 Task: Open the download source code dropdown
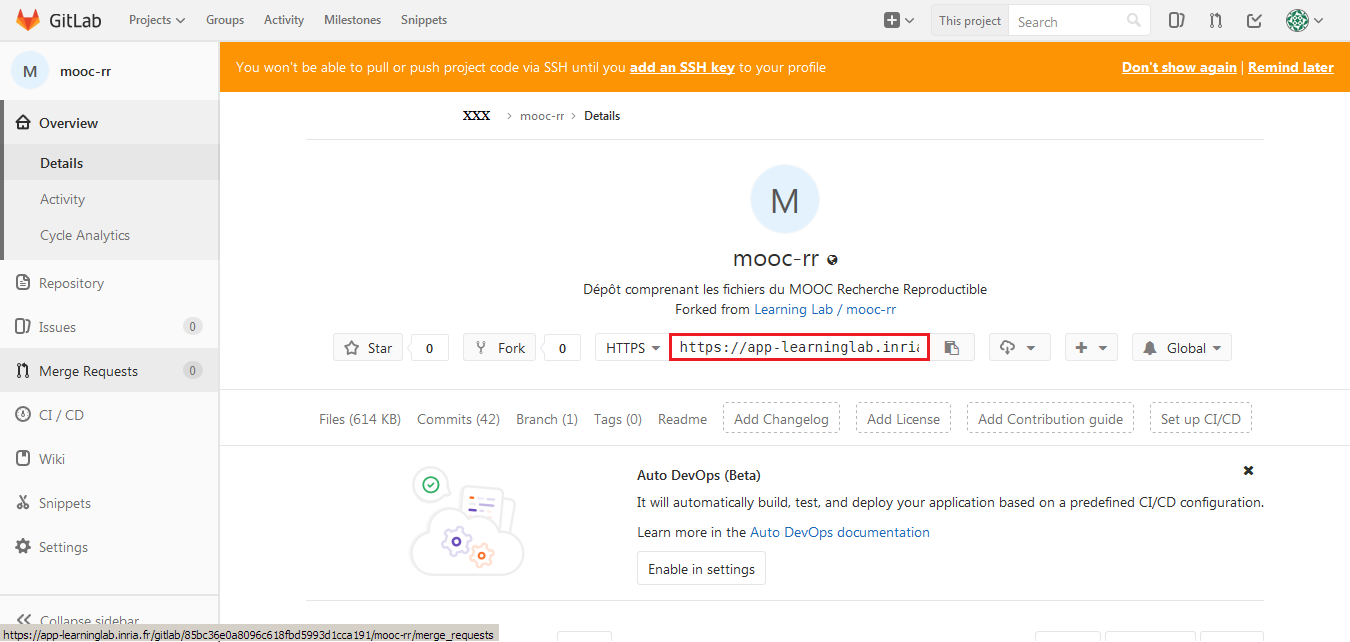pos(1019,348)
